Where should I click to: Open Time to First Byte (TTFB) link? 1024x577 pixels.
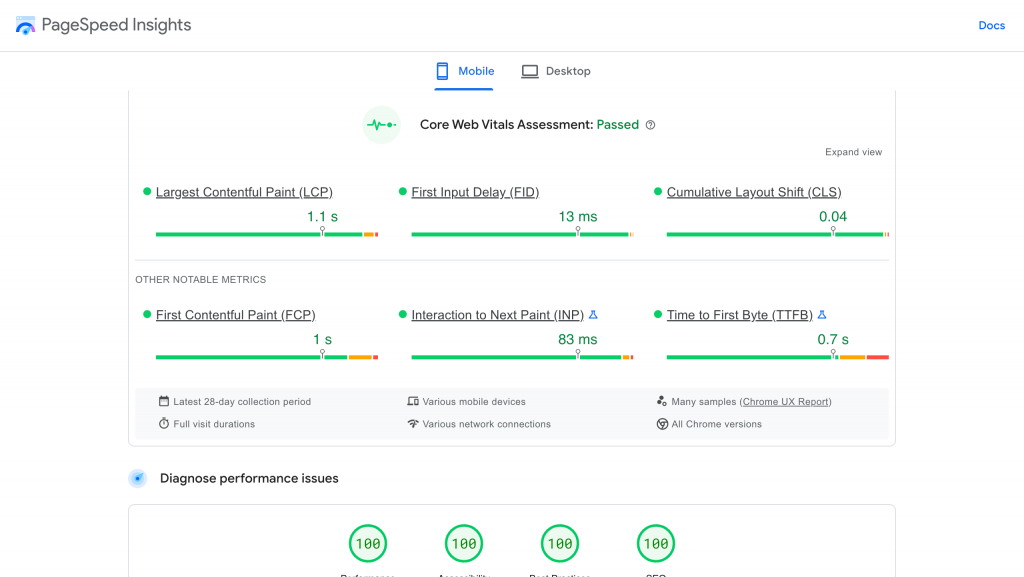point(740,315)
